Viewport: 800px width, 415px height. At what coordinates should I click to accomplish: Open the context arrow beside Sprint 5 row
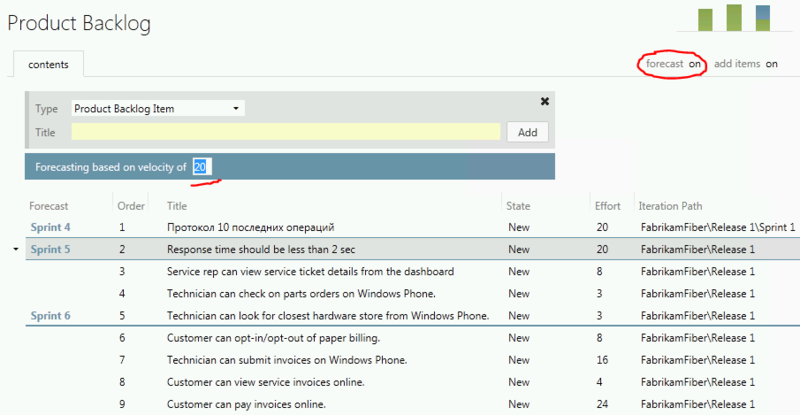[x=16, y=249]
